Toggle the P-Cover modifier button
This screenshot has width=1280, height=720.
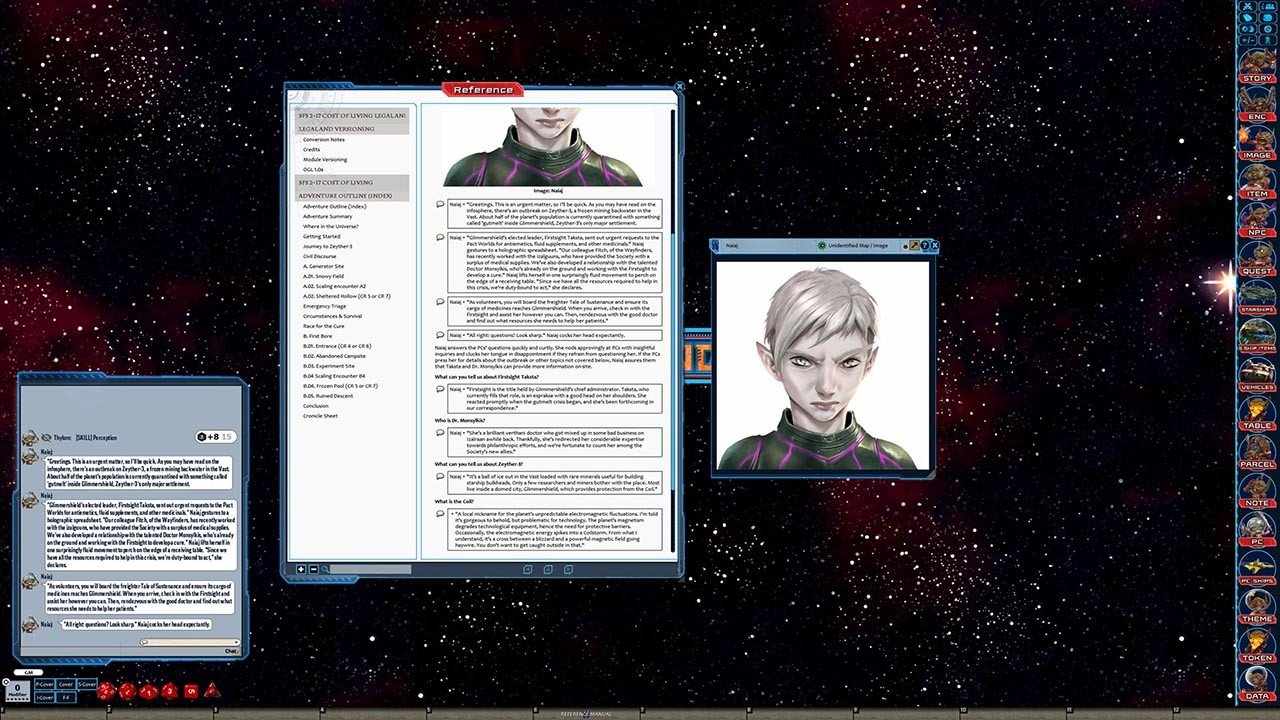pos(44,685)
